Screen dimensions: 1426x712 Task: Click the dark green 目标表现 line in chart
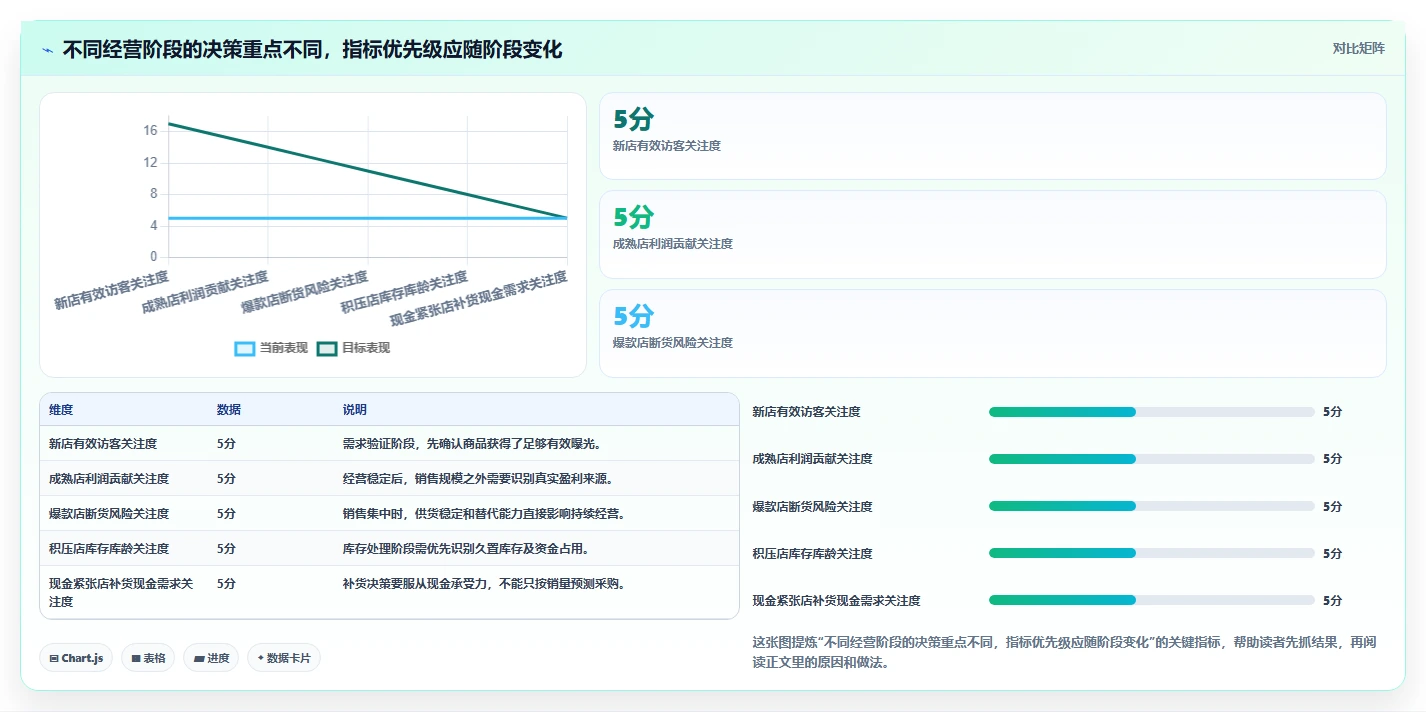(368, 171)
